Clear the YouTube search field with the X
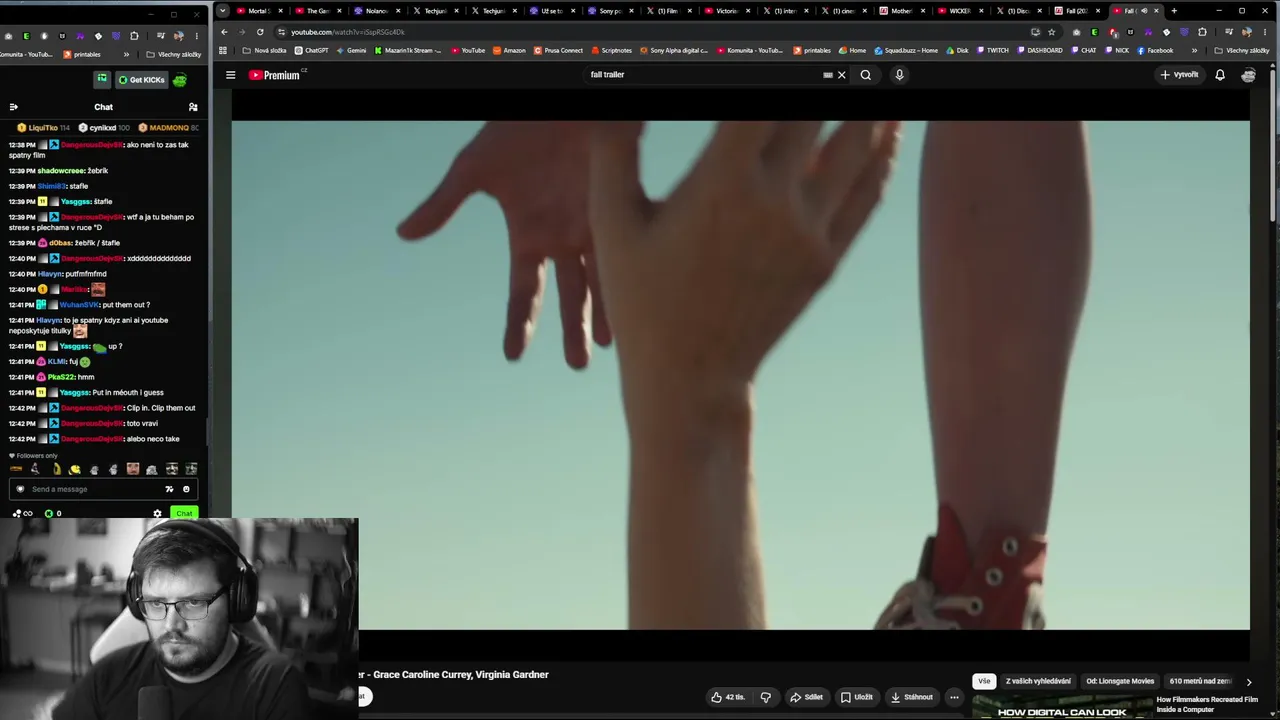This screenshot has width=1280, height=720. [841, 75]
